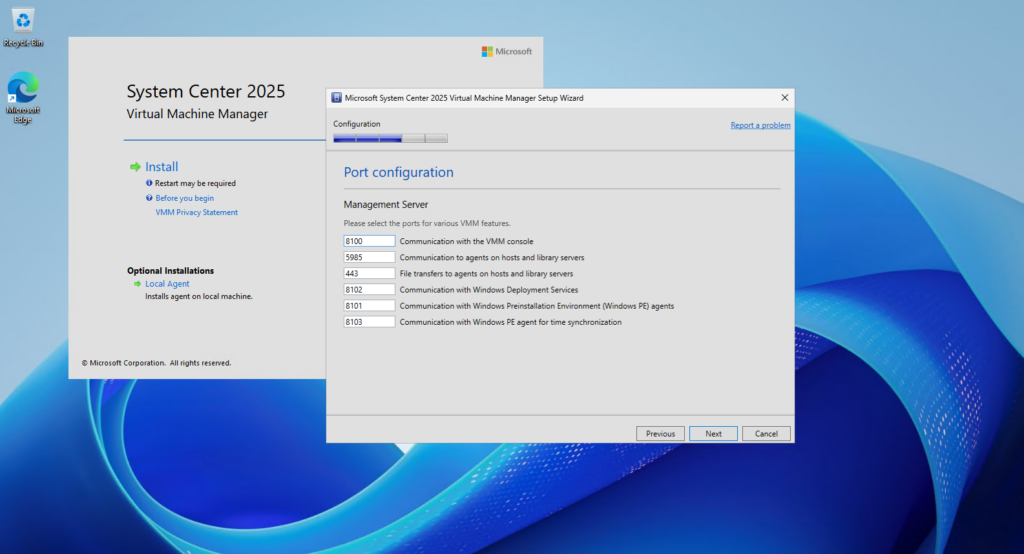Click the green Install arrow icon
Image resolution: width=1024 pixels, height=554 pixels.
(x=135, y=167)
